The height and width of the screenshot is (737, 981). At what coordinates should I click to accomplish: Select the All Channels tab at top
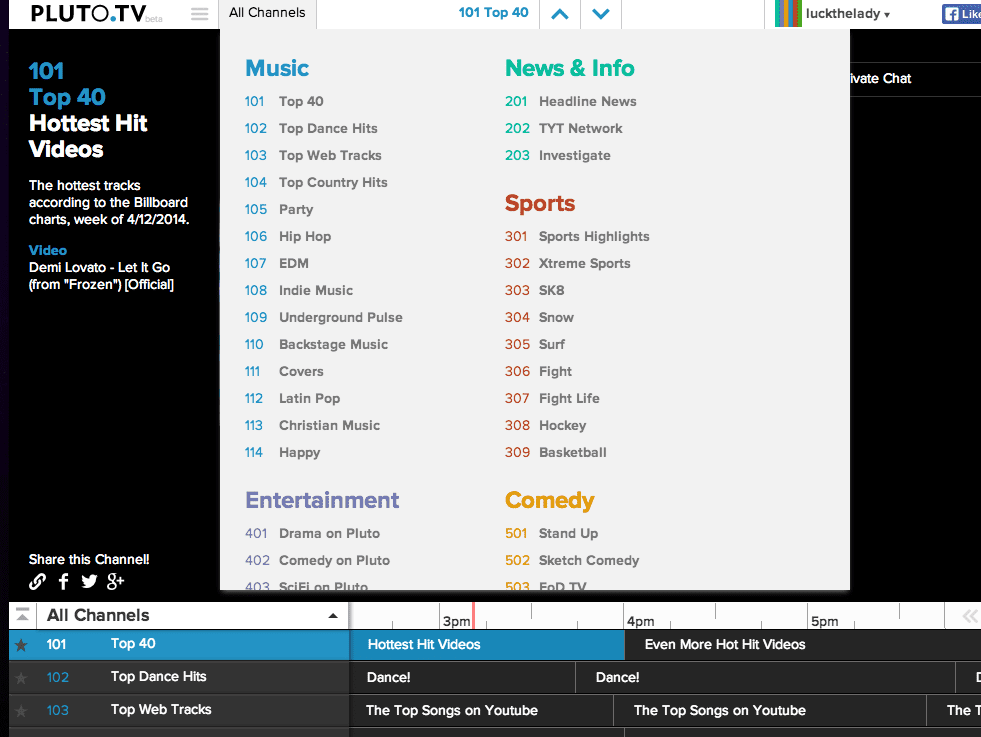[x=267, y=13]
